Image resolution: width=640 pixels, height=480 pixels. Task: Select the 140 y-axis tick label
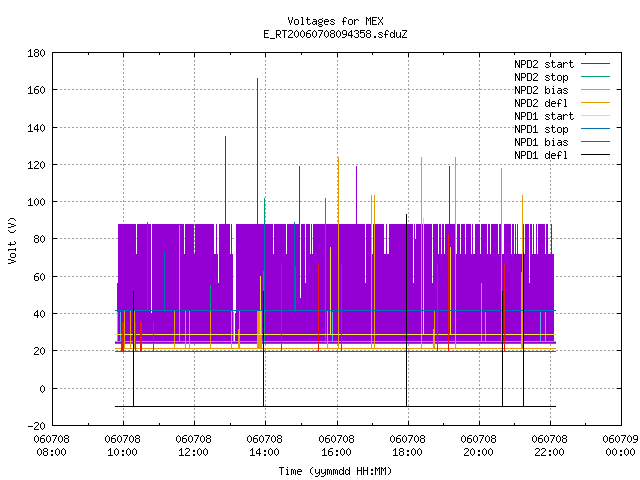click(36, 128)
